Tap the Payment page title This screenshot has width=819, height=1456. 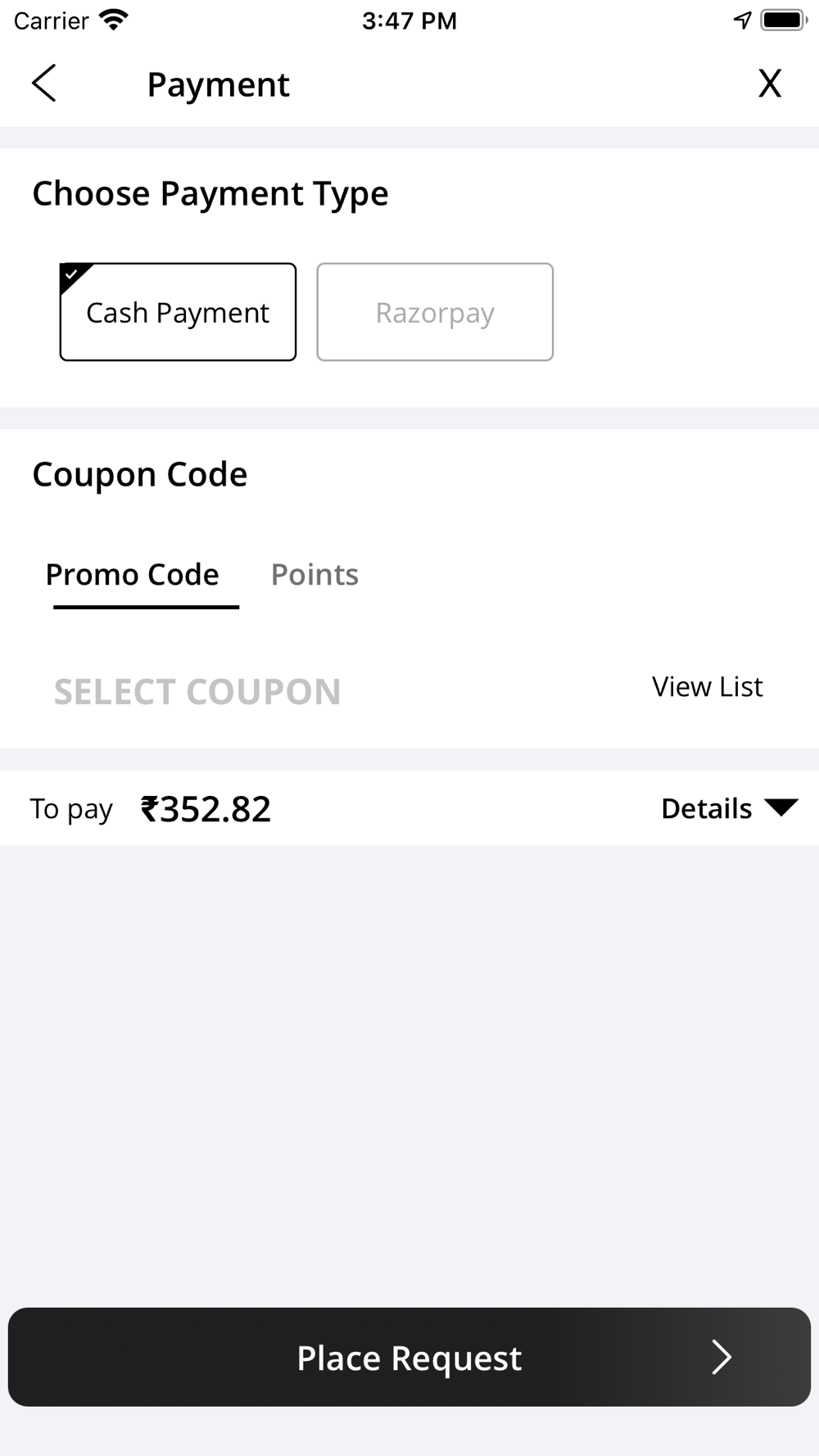point(218,84)
